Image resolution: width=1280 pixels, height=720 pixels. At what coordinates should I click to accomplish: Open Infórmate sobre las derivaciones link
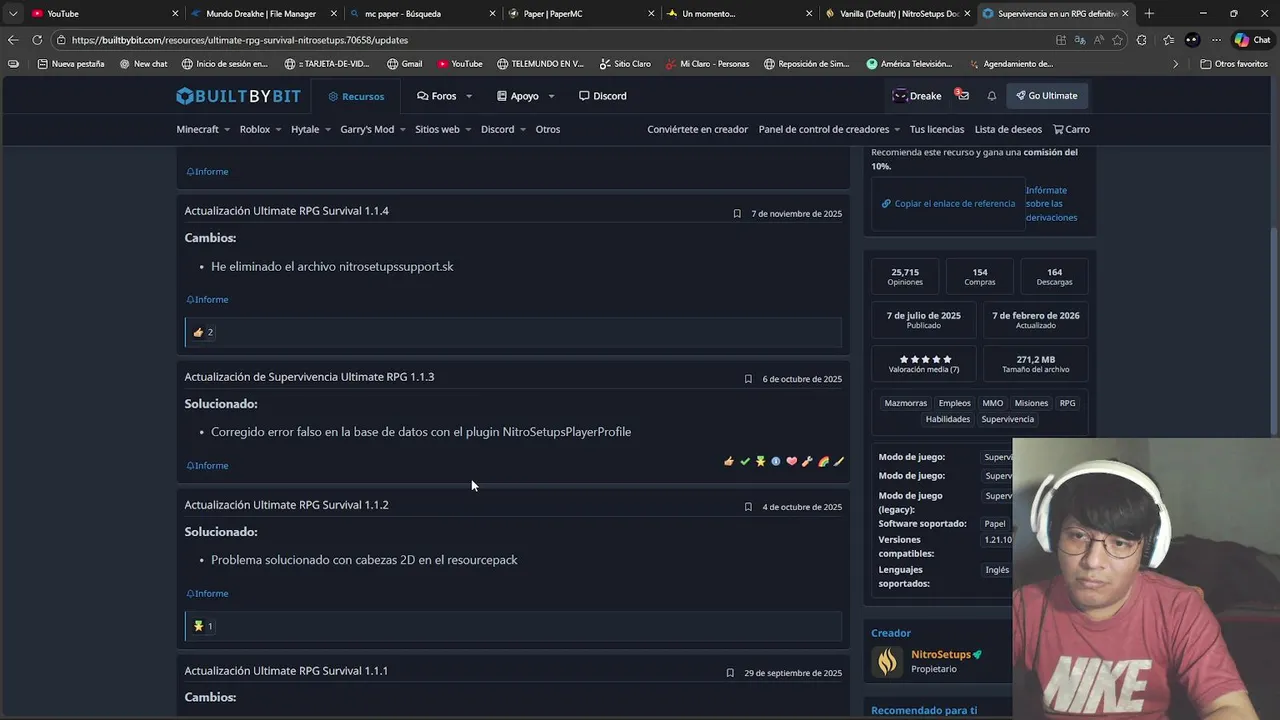coord(1051,204)
